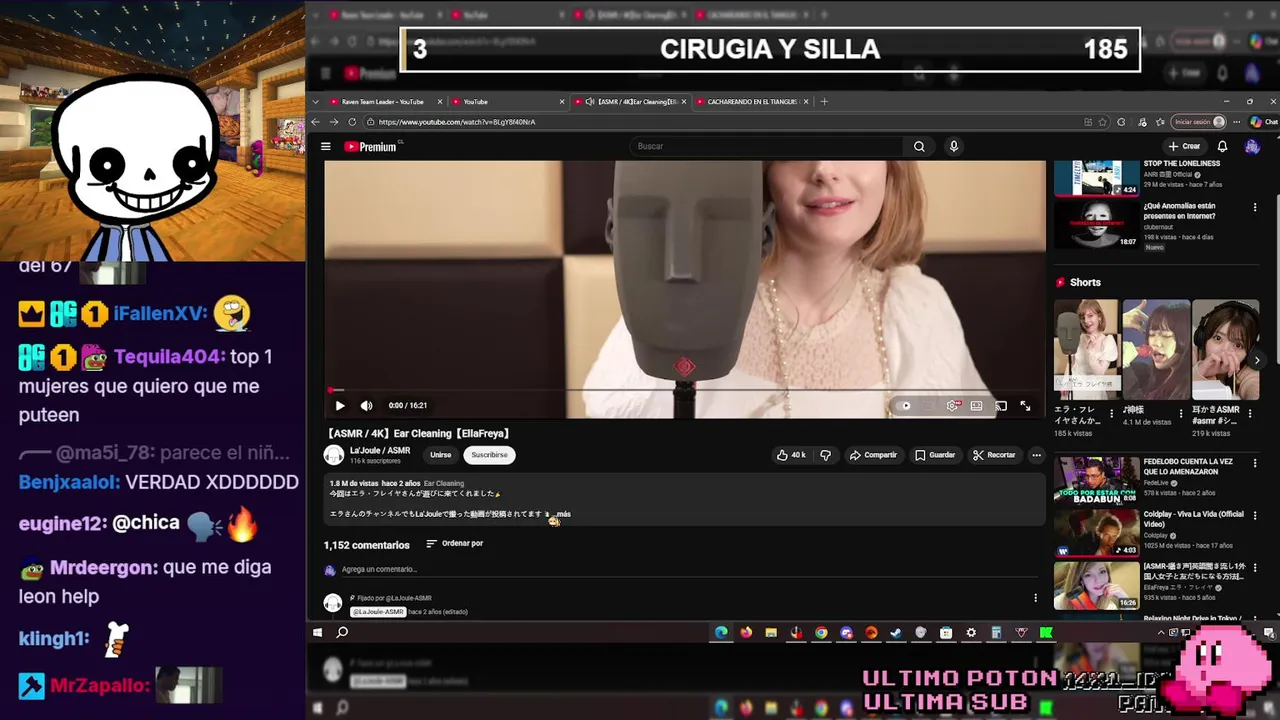Enter fullscreen on the video player
1280x720 pixels.
1025,405
